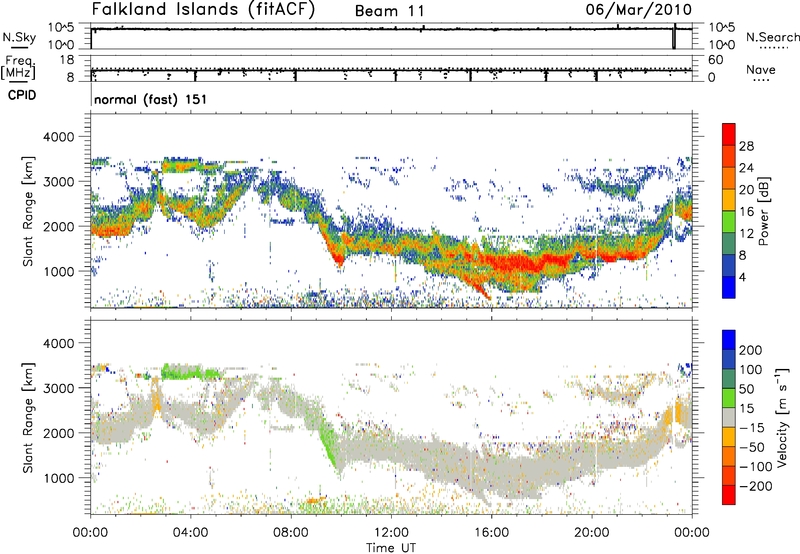Select the "-200" tick on velocity color bar
This screenshot has height=554, width=800.
(x=756, y=486)
